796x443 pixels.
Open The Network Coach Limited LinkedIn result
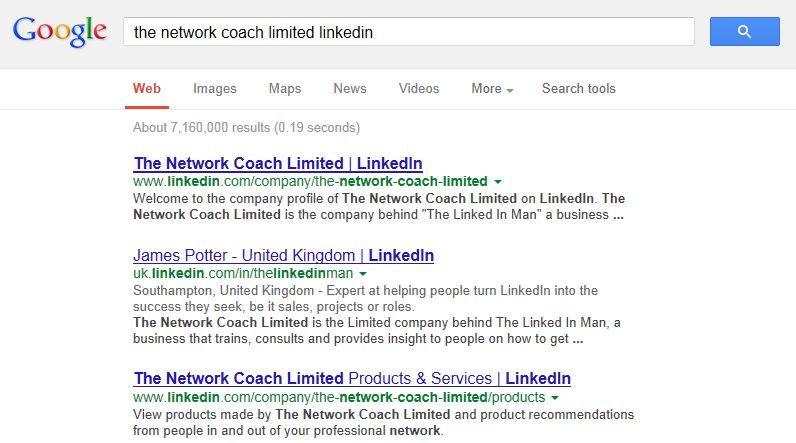tap(278, 163)
